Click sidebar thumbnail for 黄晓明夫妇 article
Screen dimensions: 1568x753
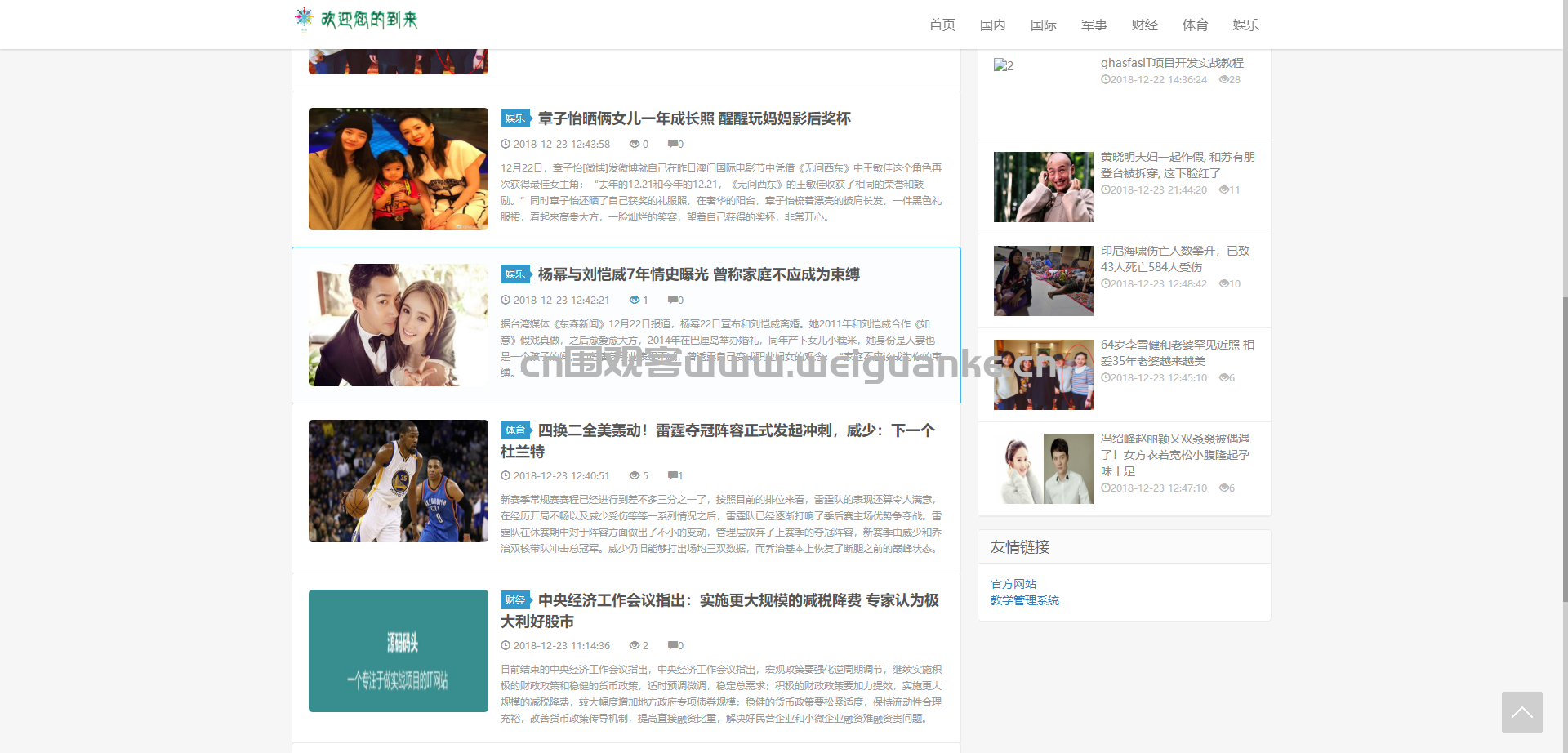1043,187
